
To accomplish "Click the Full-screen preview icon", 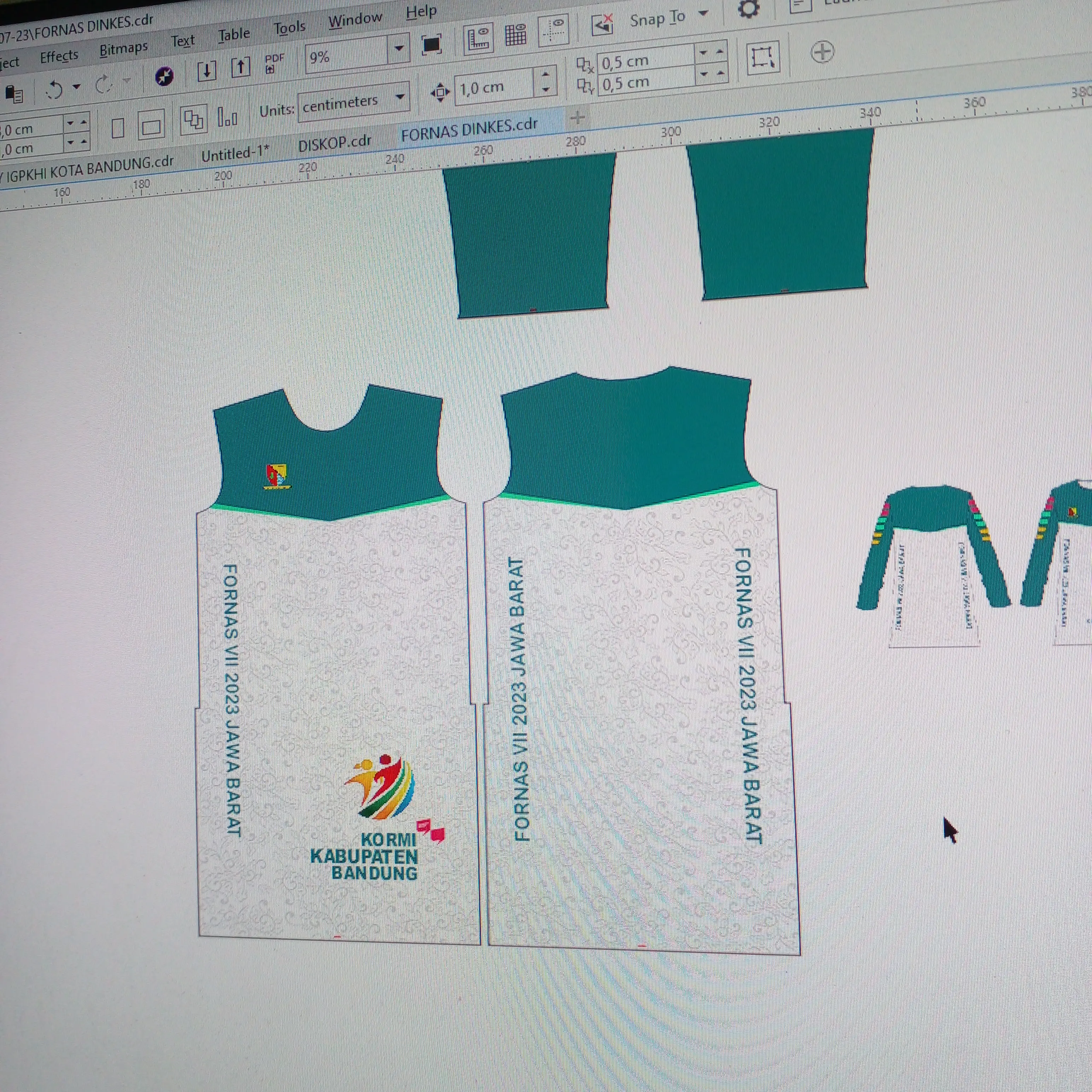I will point(432,44).
